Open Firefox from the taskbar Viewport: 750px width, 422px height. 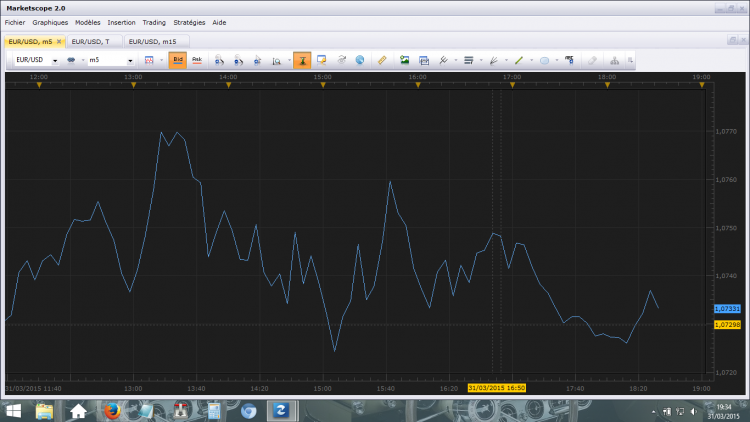tap(112, 411)
